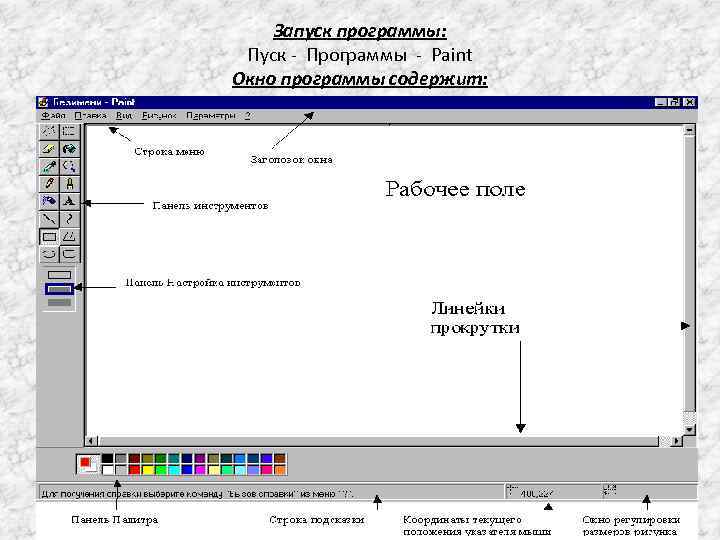Click the Paint icon in title bar
Image resolution: width=720 pixels, height=540 pixels.
[43, 102]
